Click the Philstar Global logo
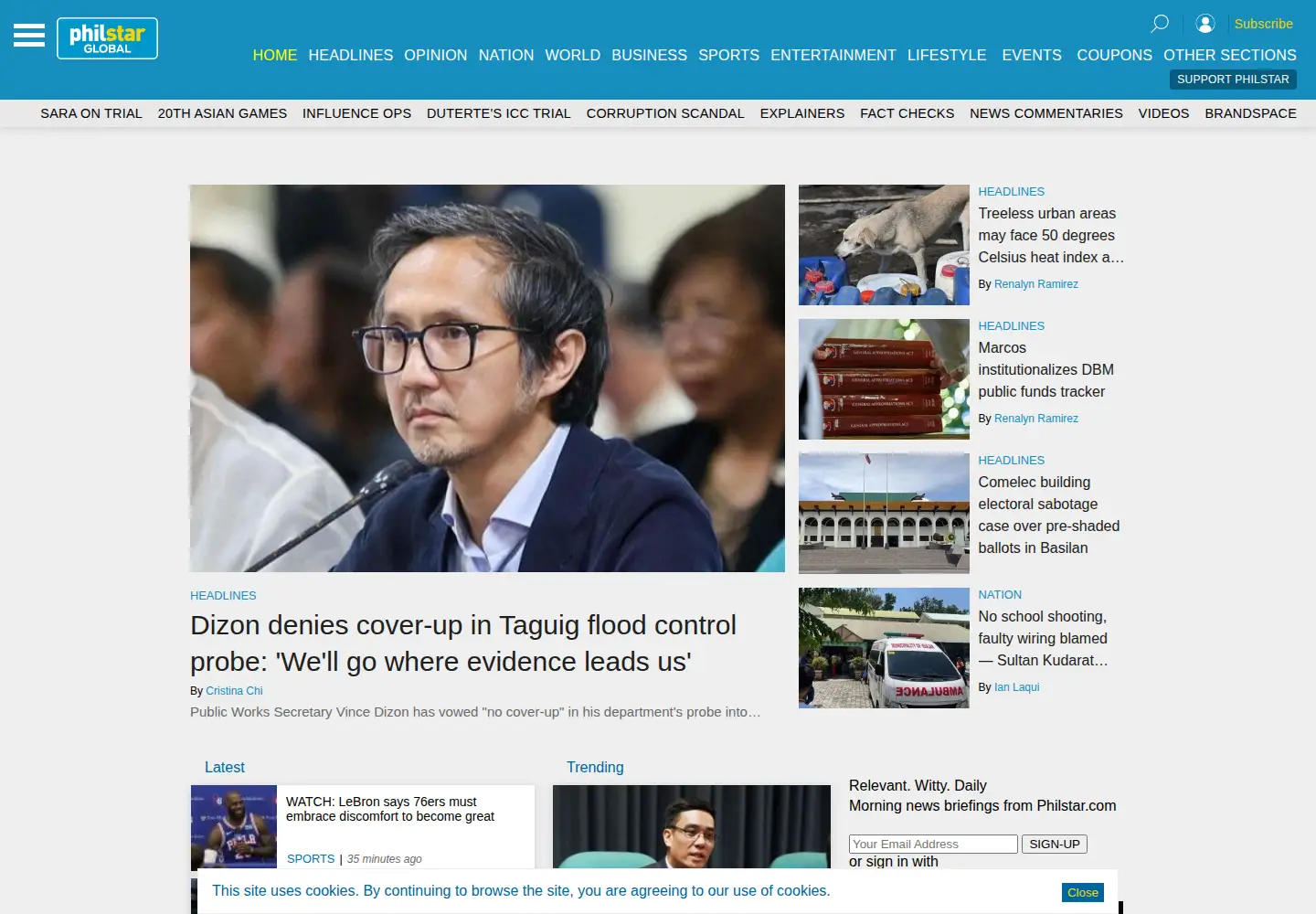The height and width of the screenshot is (914, 1316). coord(107,38)
